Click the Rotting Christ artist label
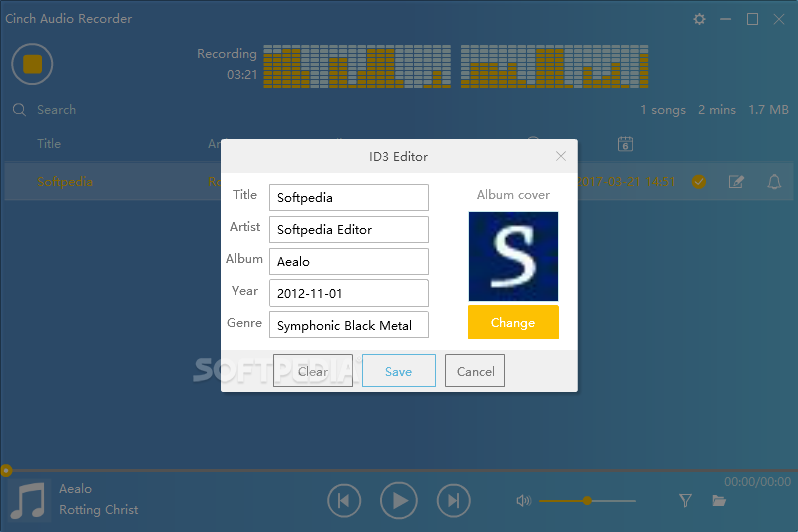This screenshot has width=798, height=532. [x=99, y=510]
